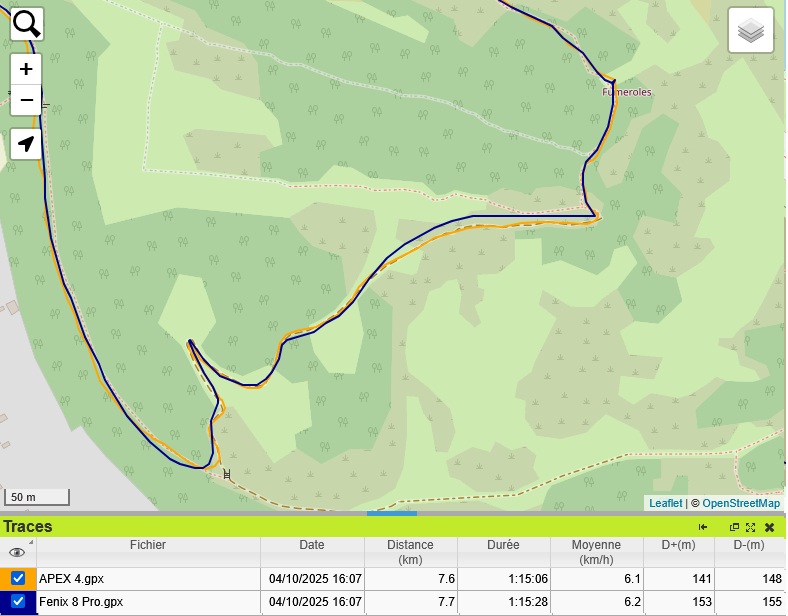The width and height of the screenshot is (788, 616).
Task: Locate my position with arrow button
Action: coord(26,144)
